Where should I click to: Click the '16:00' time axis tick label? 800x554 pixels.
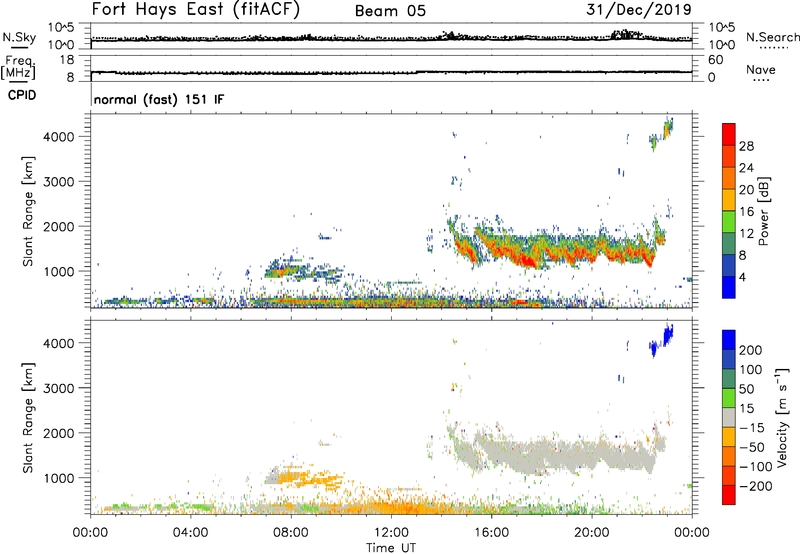point(491,533)
